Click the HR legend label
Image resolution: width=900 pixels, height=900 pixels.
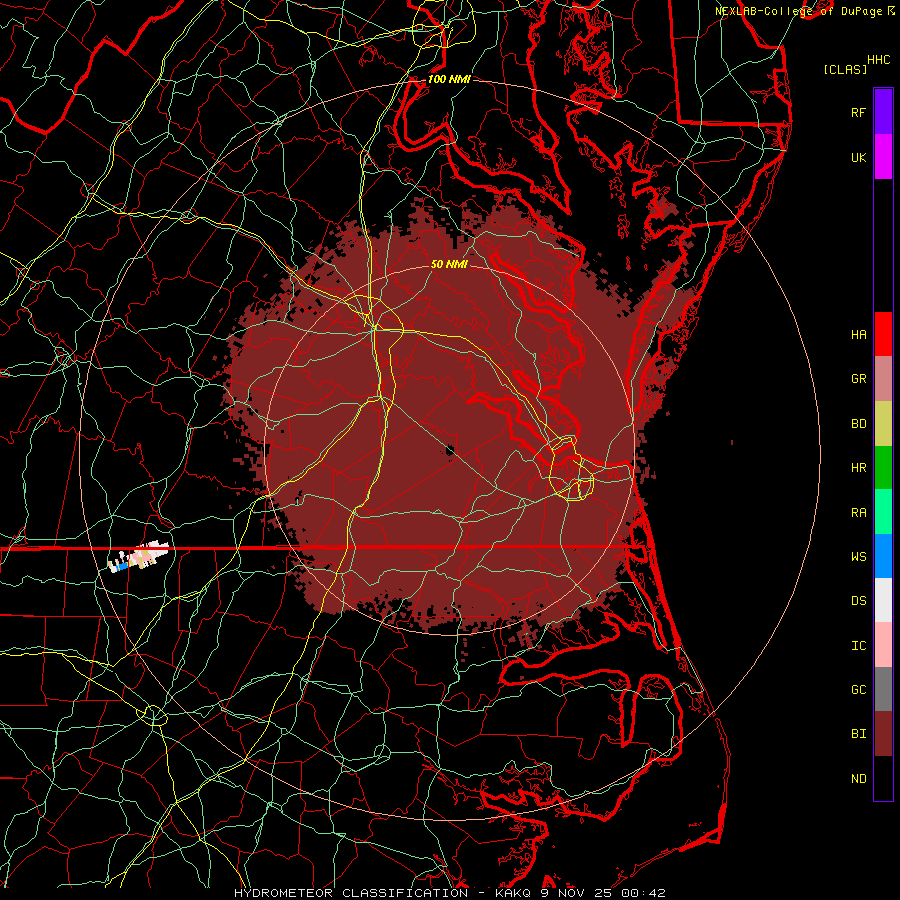(x=858, y=468)
